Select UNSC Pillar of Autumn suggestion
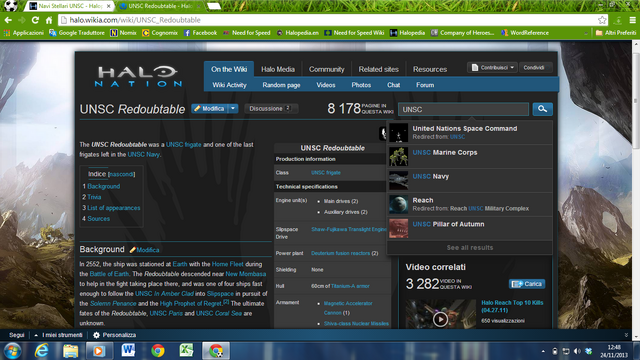This screenshot has height=360, width=640. pos(470,228)
